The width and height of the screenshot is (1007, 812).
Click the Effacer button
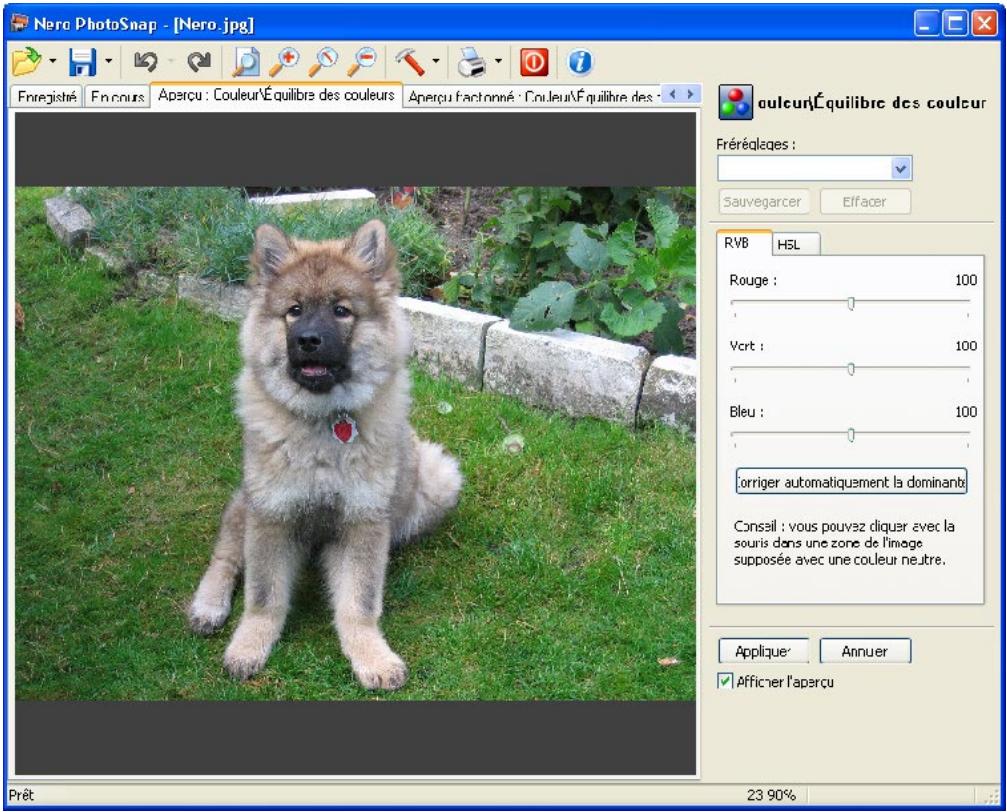864,202
